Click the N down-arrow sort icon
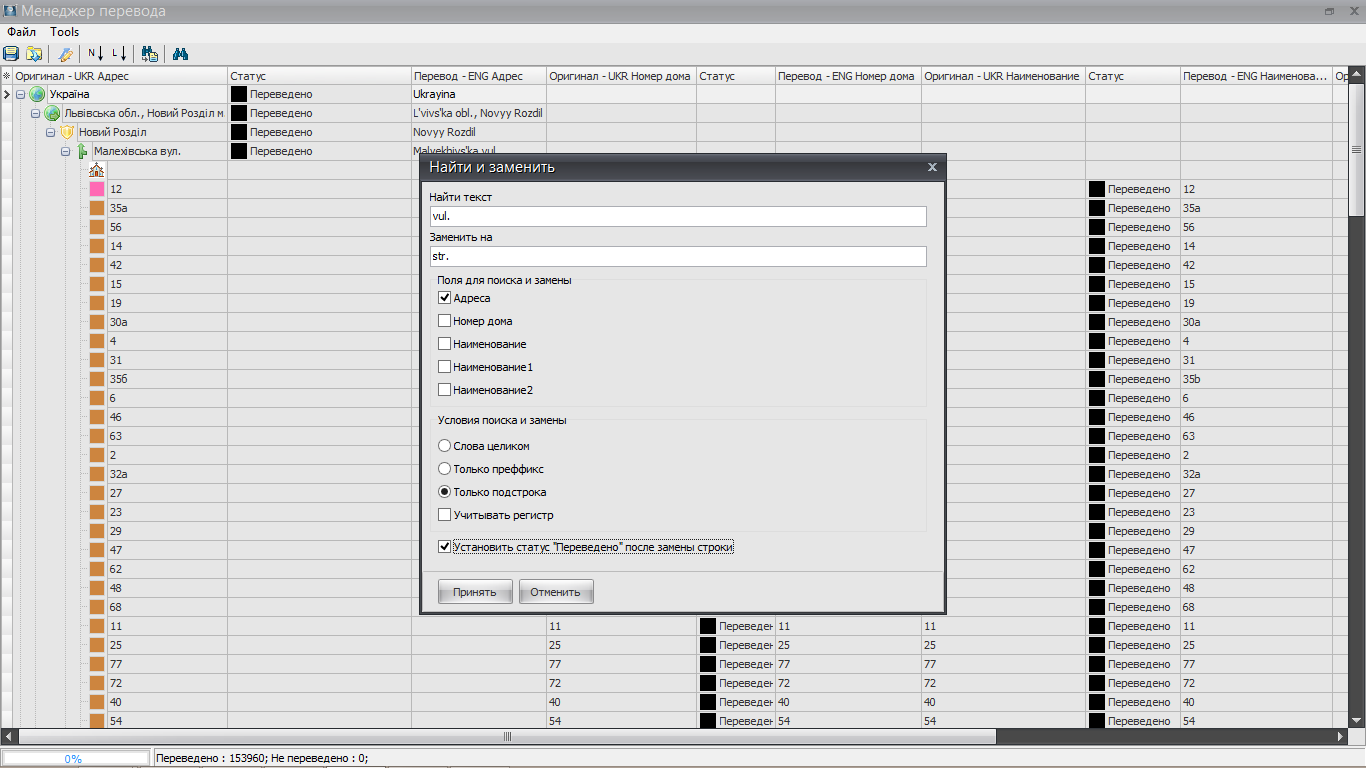Image resolution: width=1366 pixels, height=768 pixels. click(x=96, y=54)
